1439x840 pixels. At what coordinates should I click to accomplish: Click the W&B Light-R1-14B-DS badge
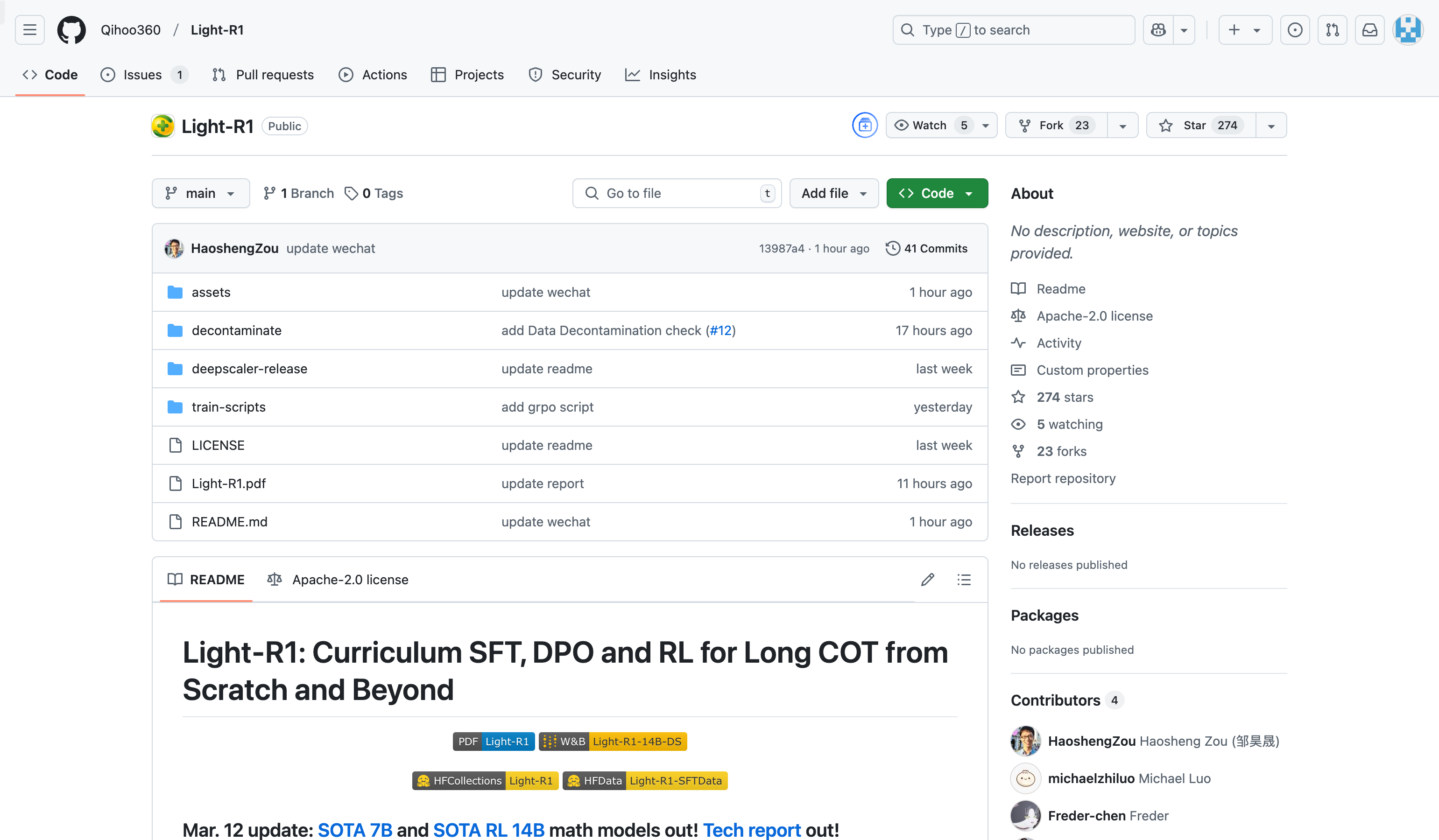click(x=613, y=741)
